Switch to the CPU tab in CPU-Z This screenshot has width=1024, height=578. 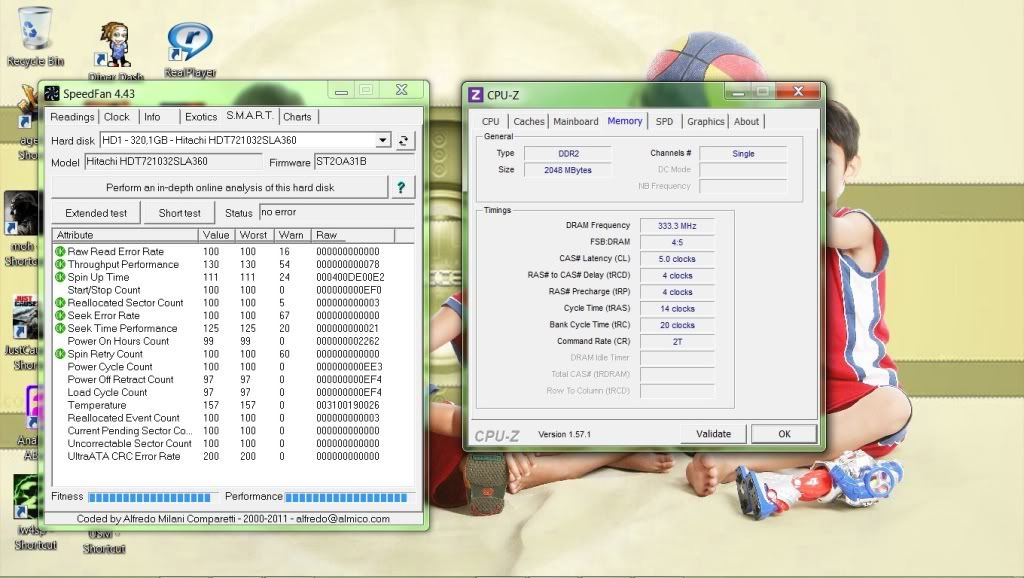tap(490, 121)
